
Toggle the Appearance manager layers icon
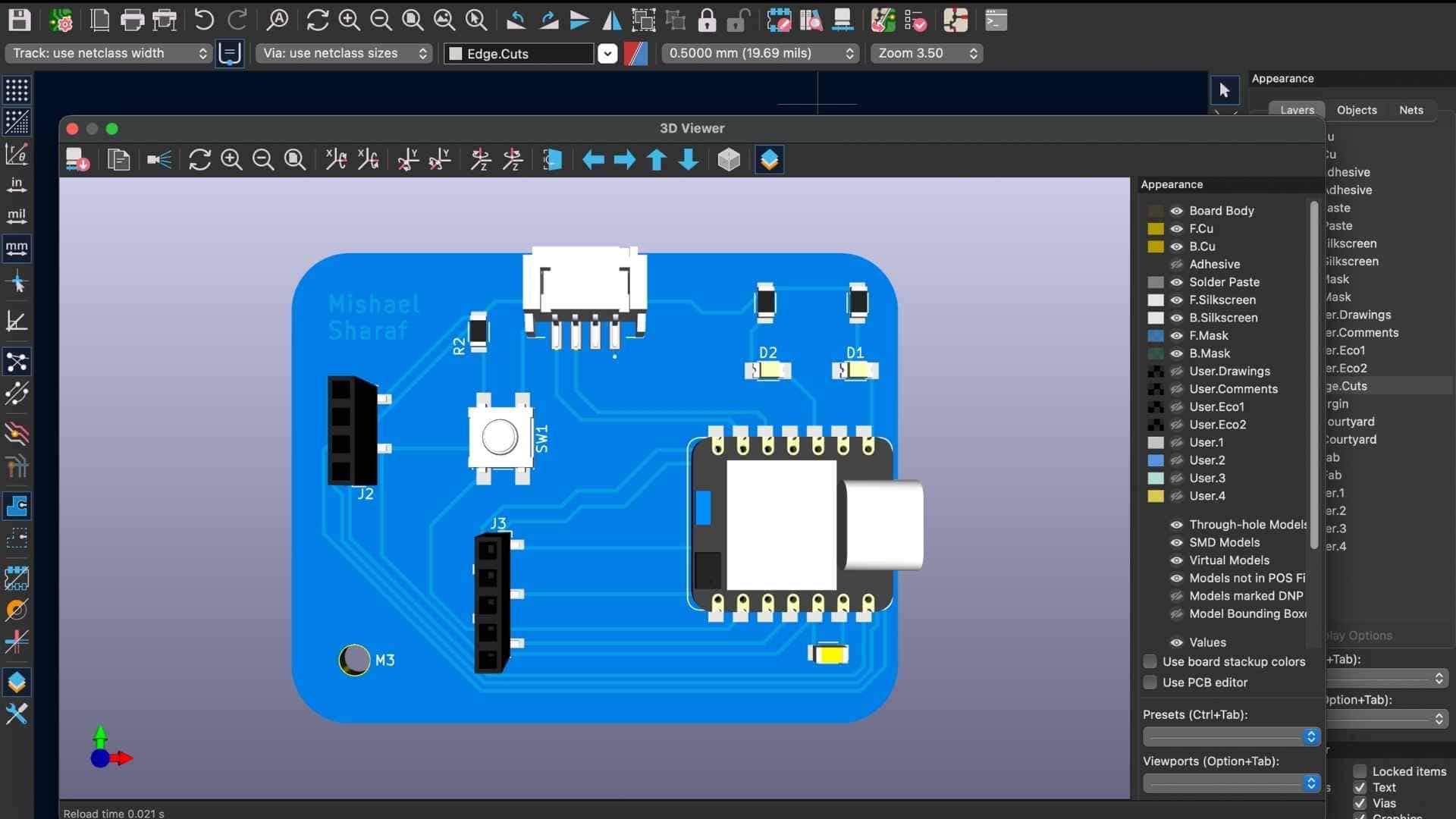(769, 159)
